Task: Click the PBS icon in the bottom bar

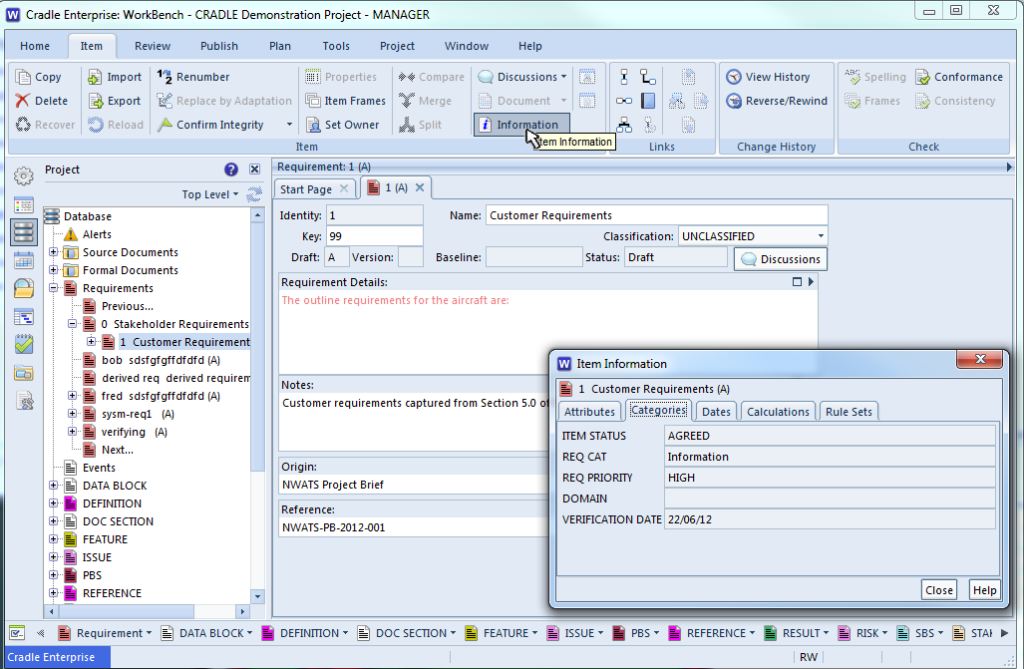Action: [619, 633]
